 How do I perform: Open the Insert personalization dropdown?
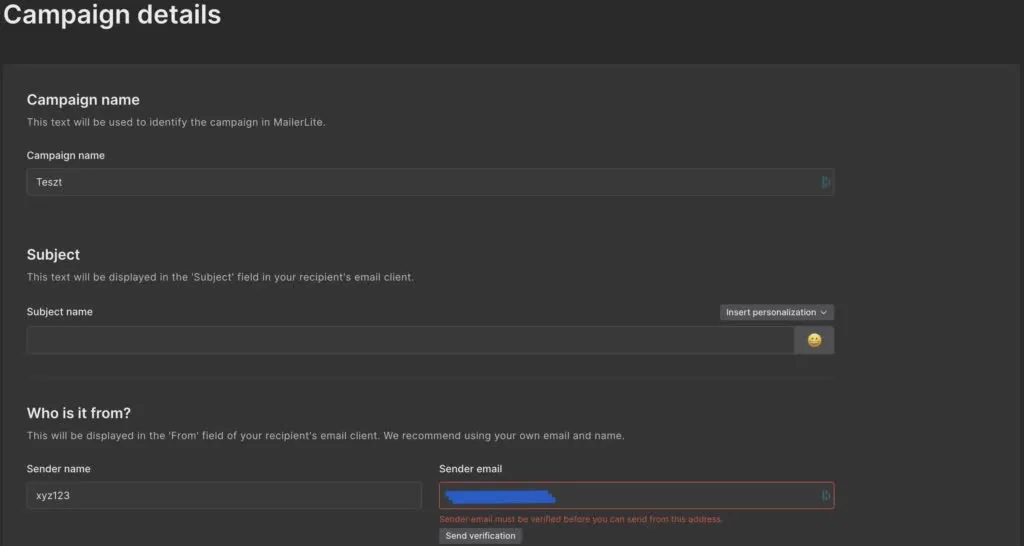[x=775, y=312]
